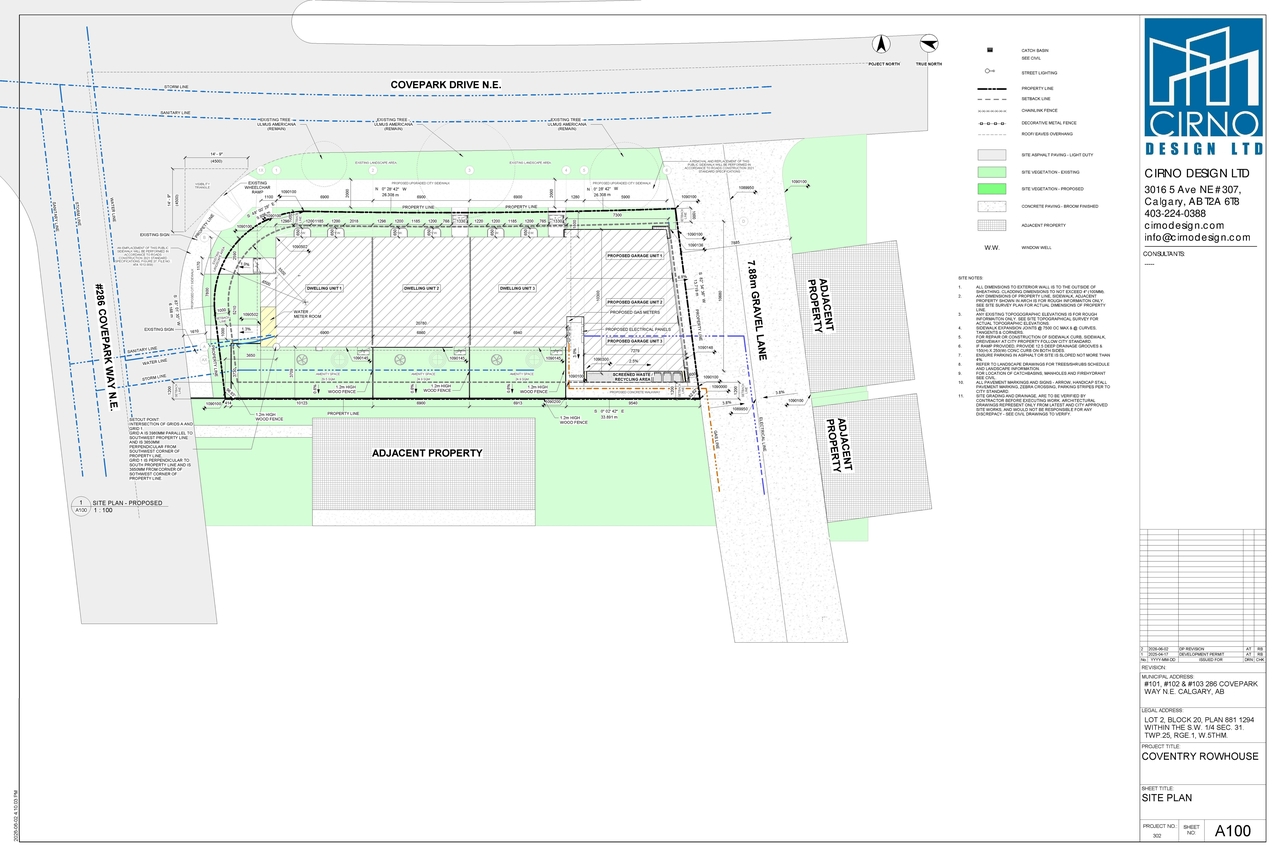Click the WATER METER ROOM label
Screen dimensions: 1280x851
[x=306, y=313]
